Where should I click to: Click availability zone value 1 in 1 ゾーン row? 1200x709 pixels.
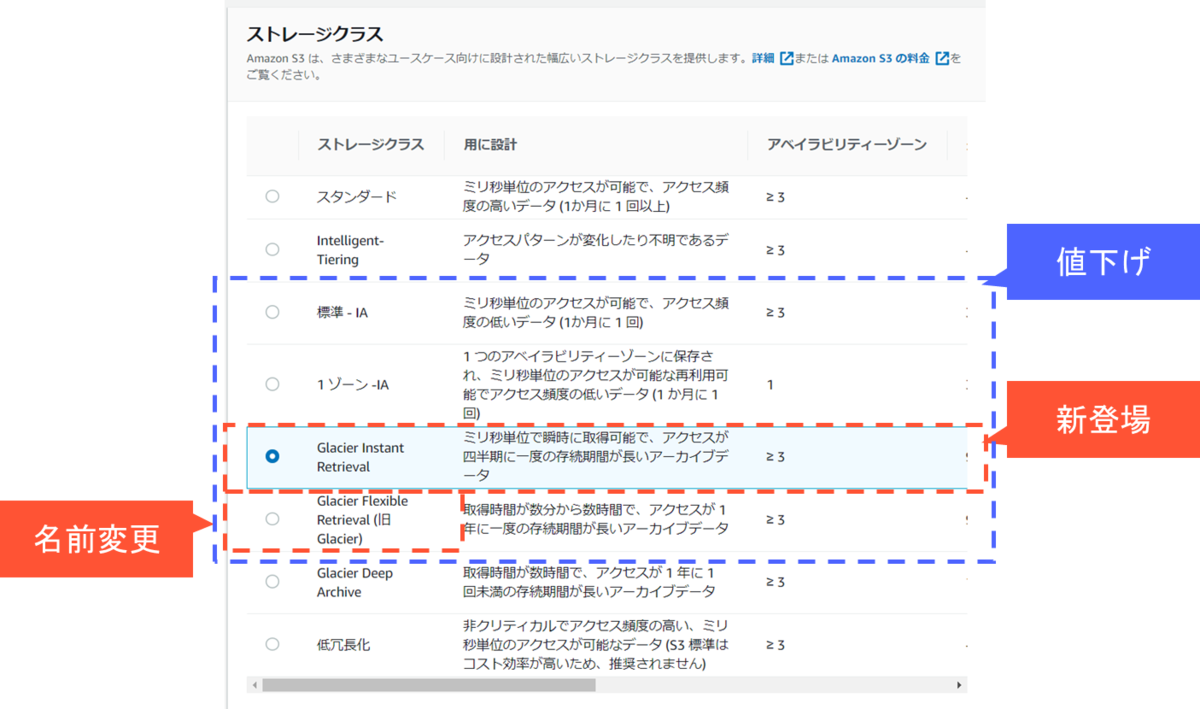770,384
